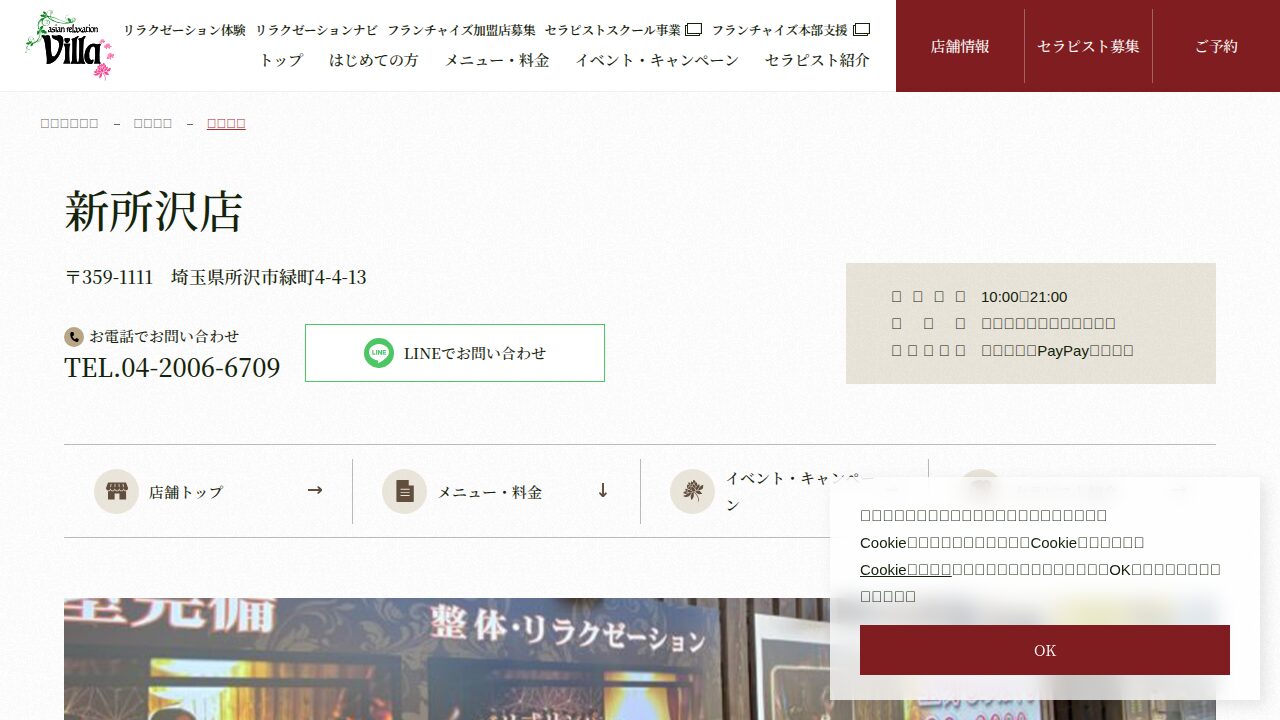Viewport: 1280px width, 720px height.
Task: Click the green LINE icon
Action: tap(379, 353)
